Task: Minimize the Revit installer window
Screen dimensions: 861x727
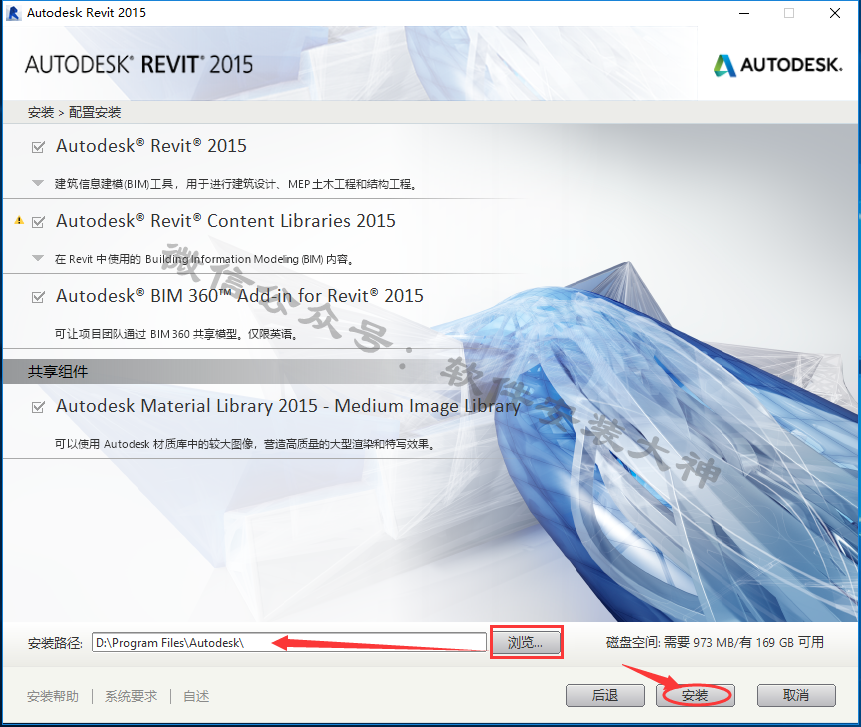Action: [x=744, y=13]
